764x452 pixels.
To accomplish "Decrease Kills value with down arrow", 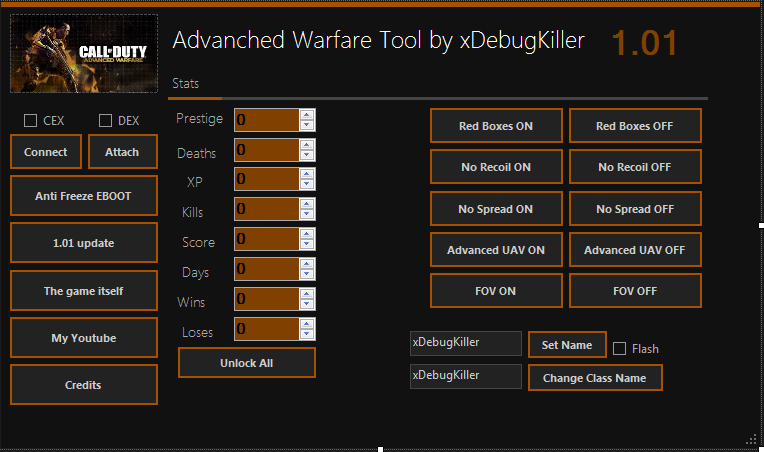I will coord(306,214).
